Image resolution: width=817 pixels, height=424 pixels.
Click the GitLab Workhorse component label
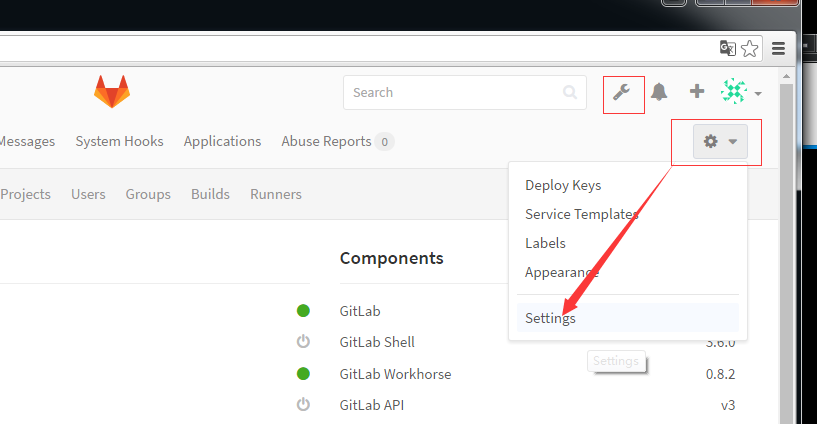(395, 374)
